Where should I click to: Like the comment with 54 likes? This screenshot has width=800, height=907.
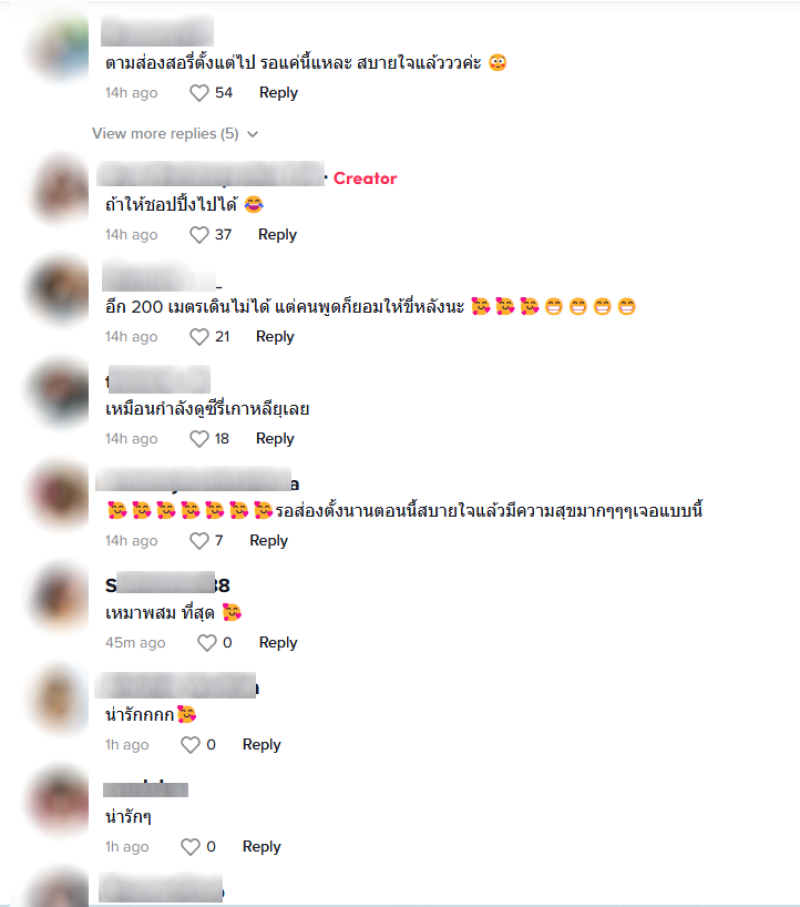(x=199, y=93)
